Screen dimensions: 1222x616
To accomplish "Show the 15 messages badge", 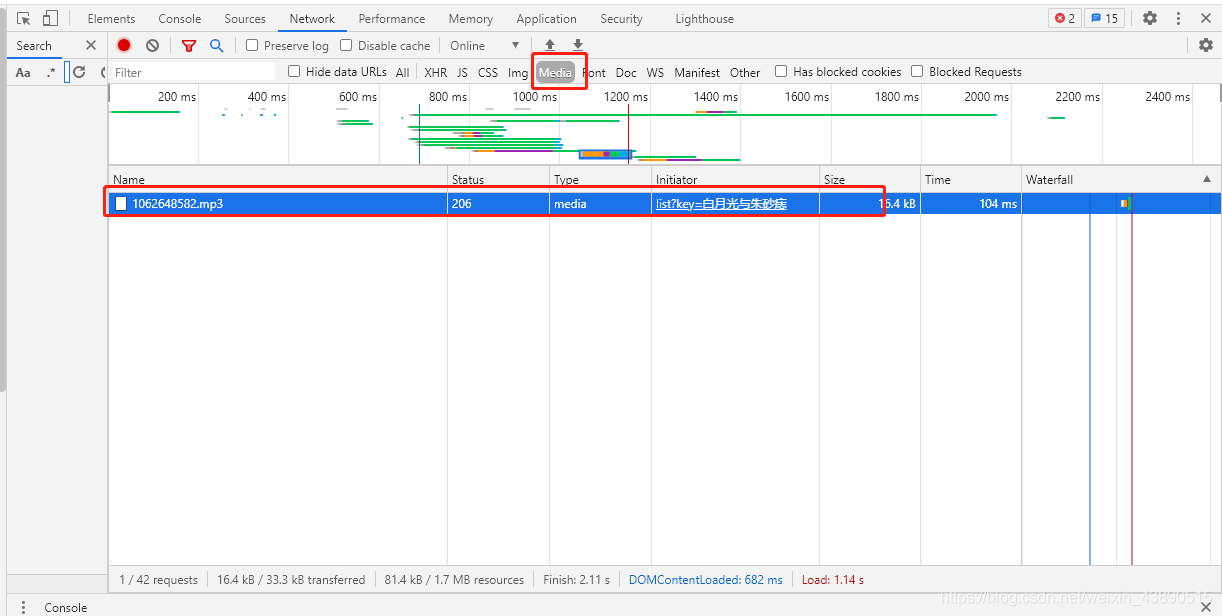I will 1105,18.
